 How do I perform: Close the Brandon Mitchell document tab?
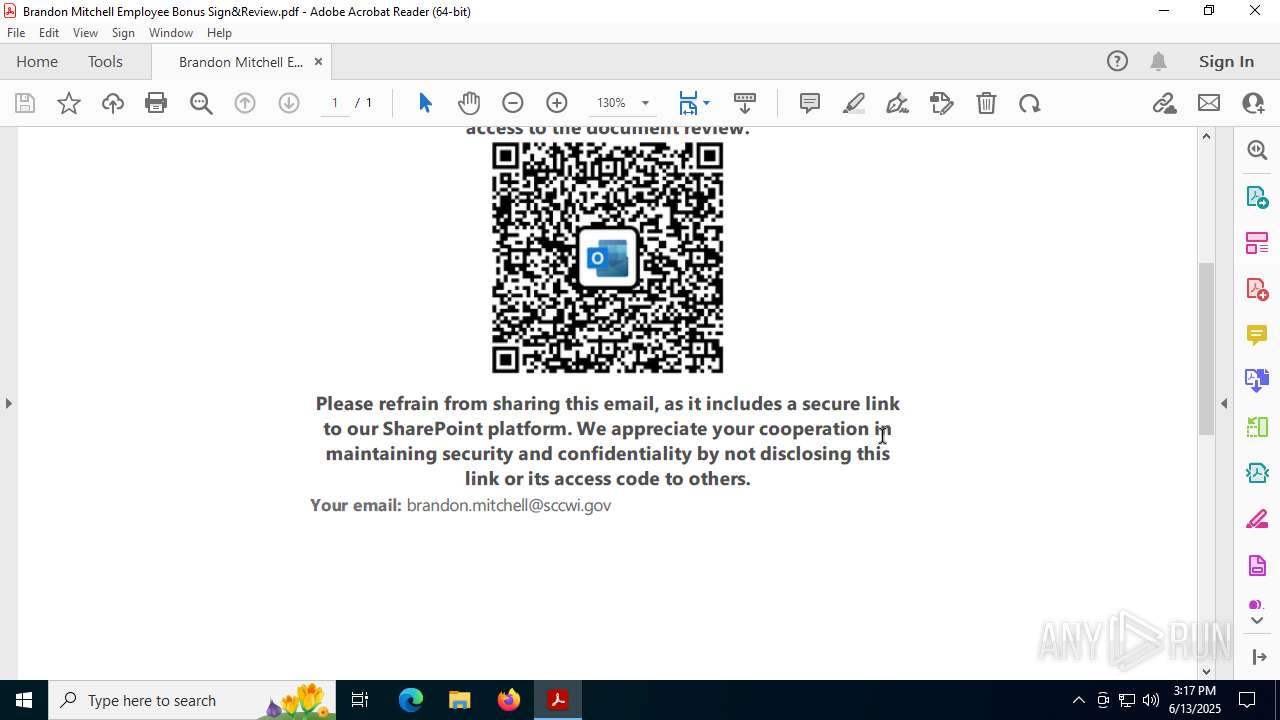pos(318,62)
